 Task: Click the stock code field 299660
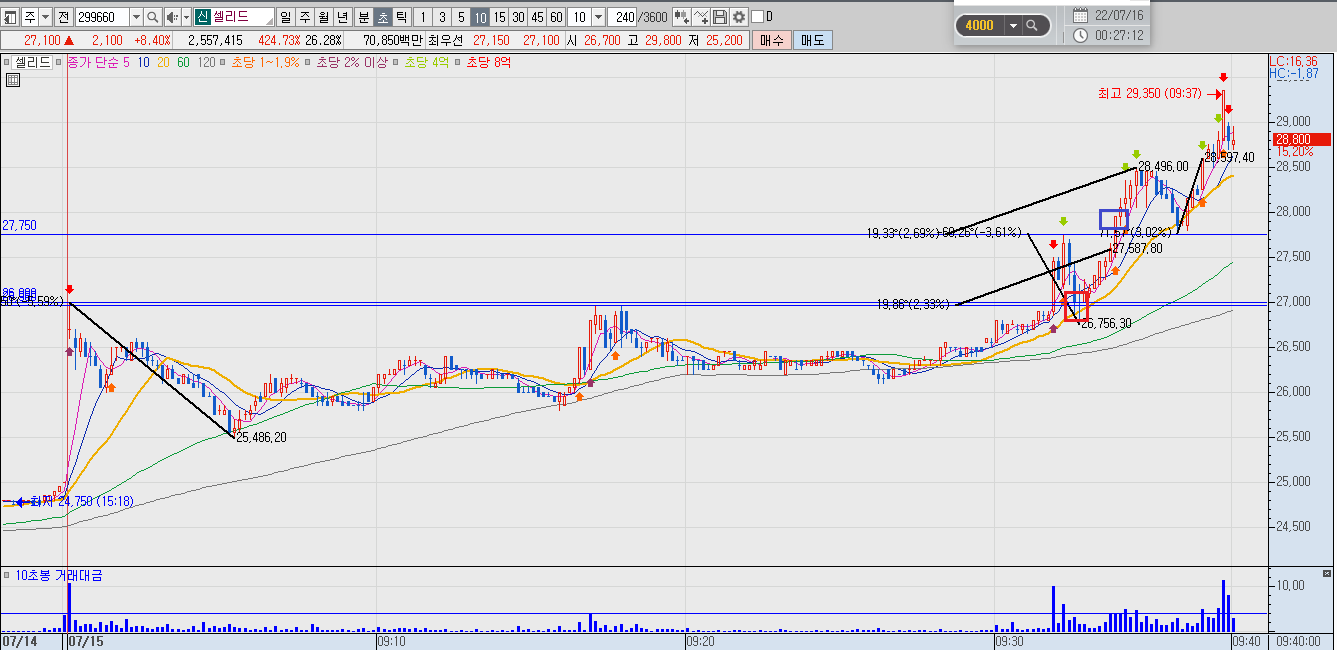(x=102, y=17)
